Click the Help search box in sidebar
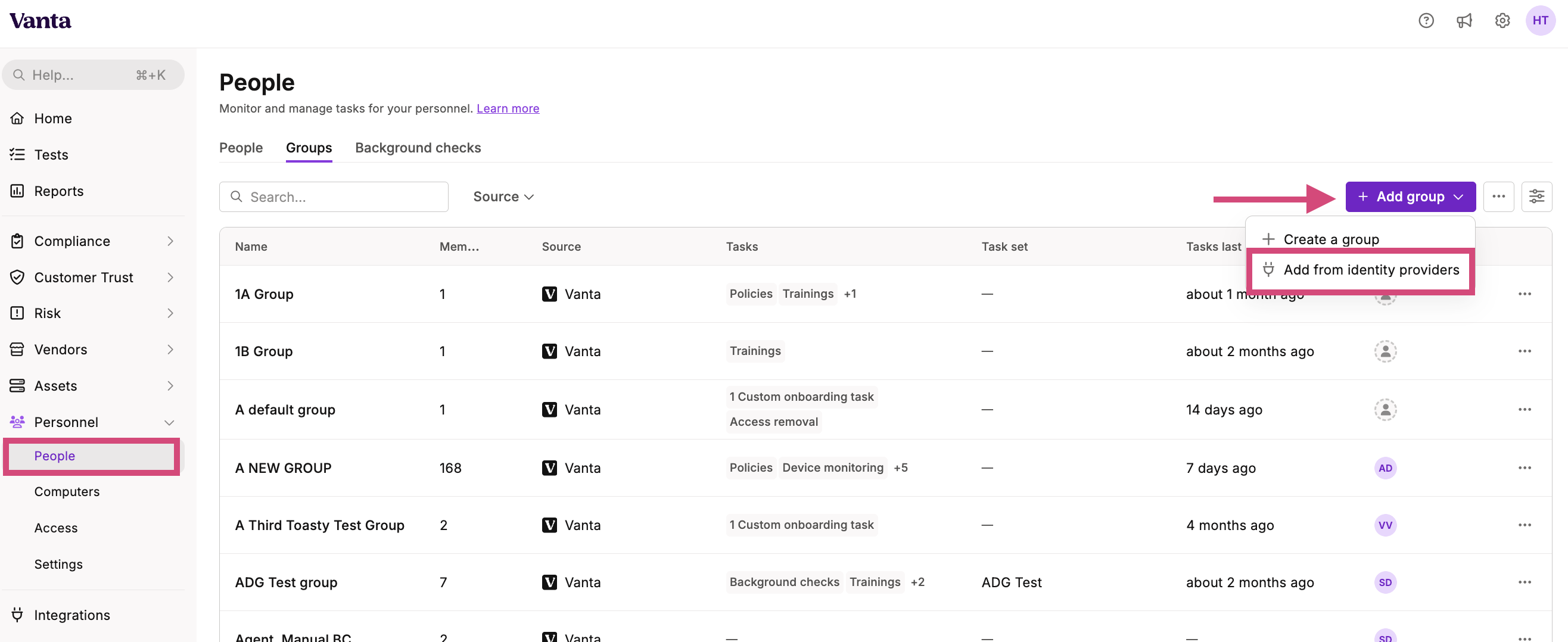The width and height of the screenshot is (1568, 642). pos(92,75)
